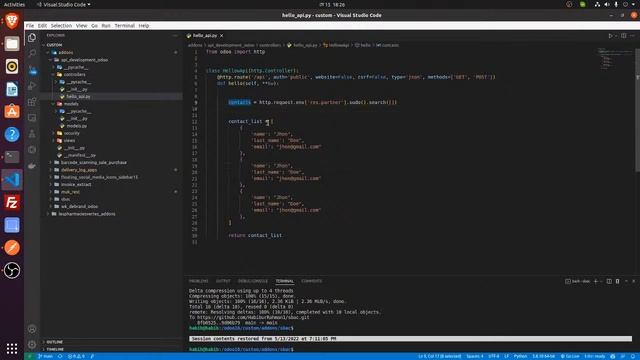Switch to the DEBUG CONSOLE tab
Screen dimensions: 640x360
coord(253,281)
